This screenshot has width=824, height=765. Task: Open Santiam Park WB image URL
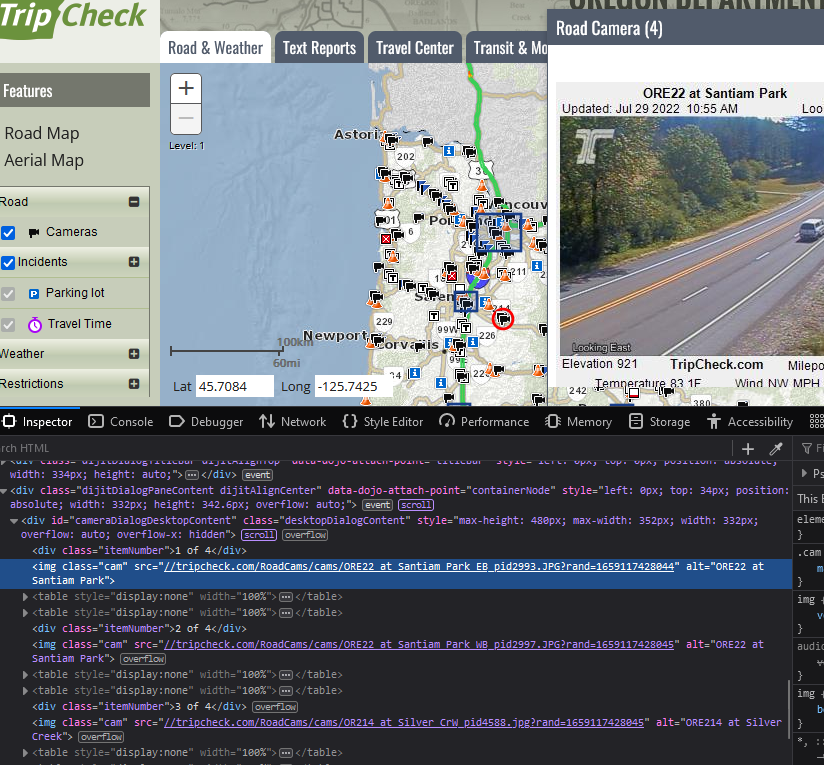419,644
